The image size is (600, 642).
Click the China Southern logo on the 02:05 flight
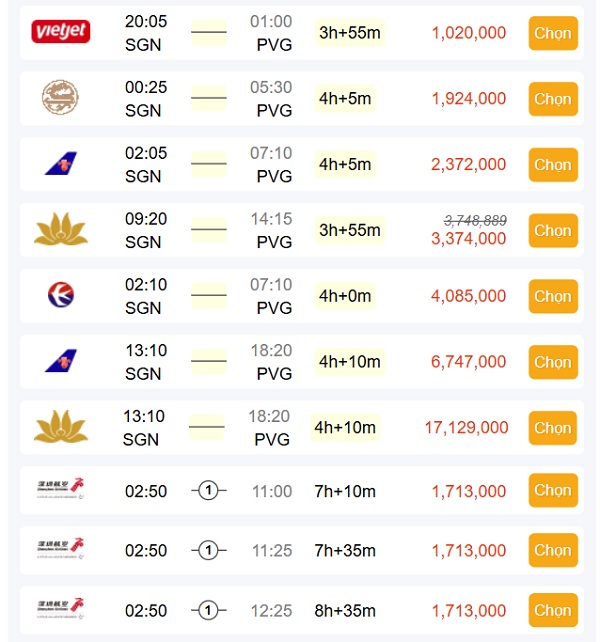(61, 164)
